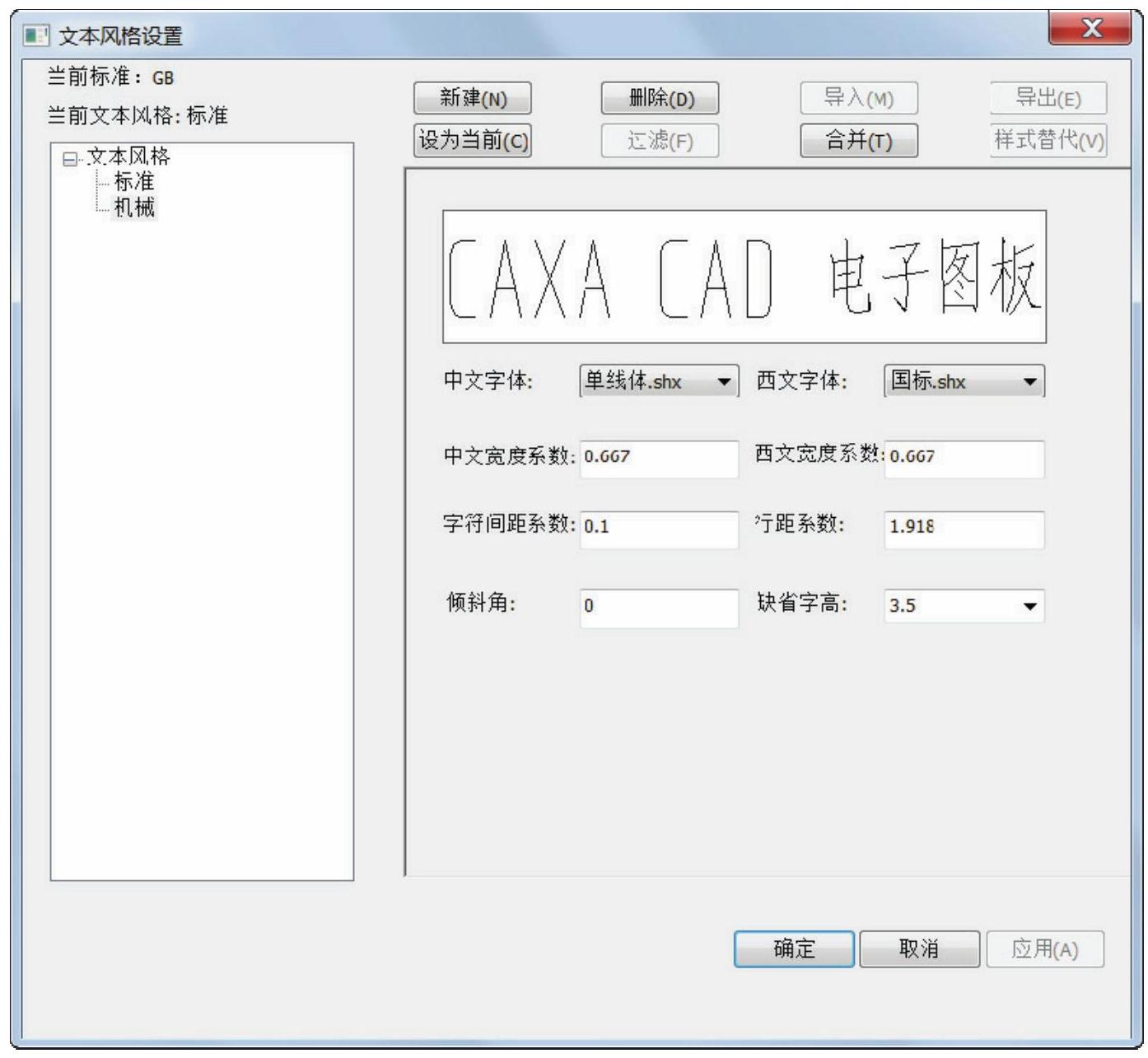
Task: Click 设为当前(C) button
Action: [x=472, y=140]
